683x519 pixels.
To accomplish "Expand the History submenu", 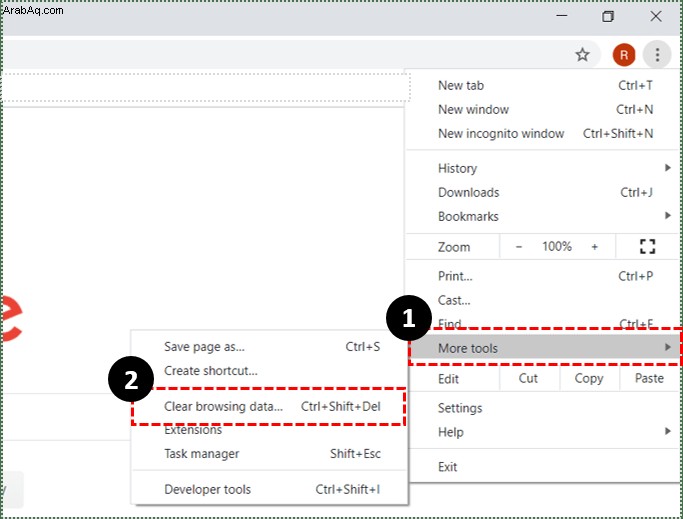I will coord(543,168).
